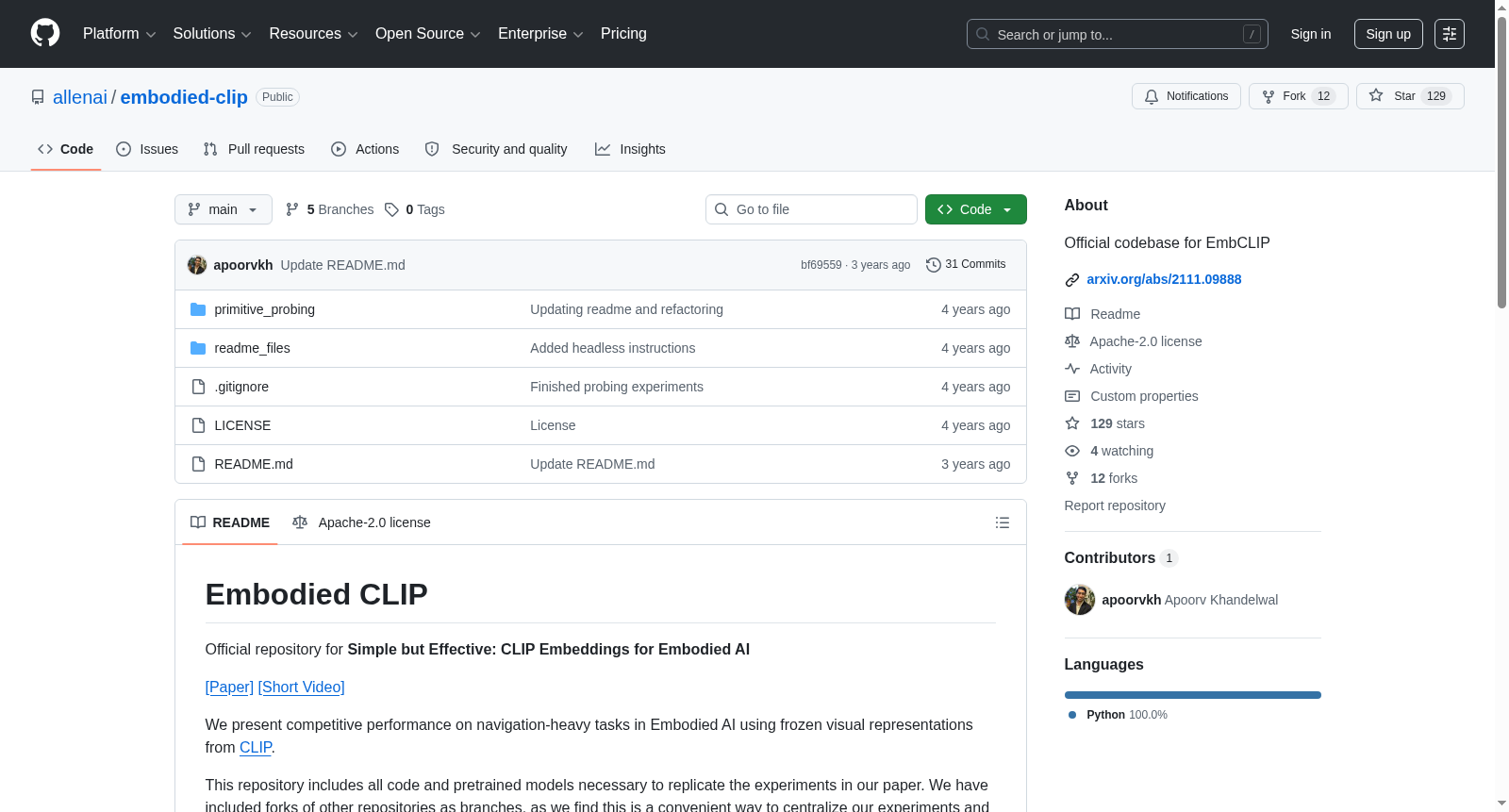Image resolution: width=1509 pixels, height=812 pixels.
Task: Click the Sign up button
Action: 1388,34
